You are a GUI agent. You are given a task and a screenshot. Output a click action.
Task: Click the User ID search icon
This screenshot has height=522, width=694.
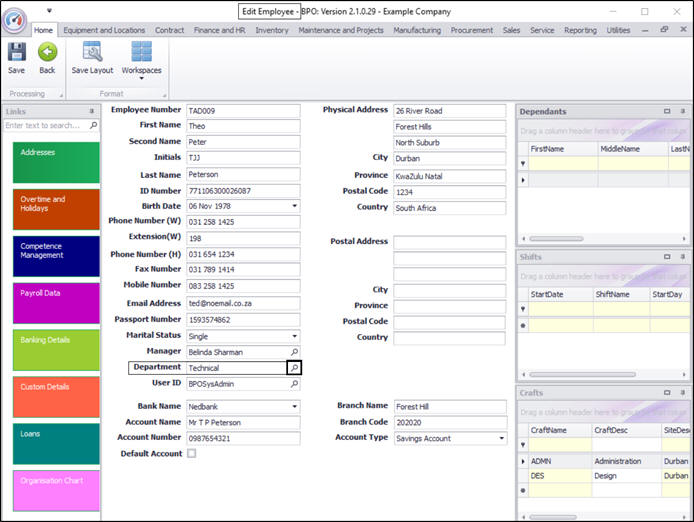click(294, 384)
